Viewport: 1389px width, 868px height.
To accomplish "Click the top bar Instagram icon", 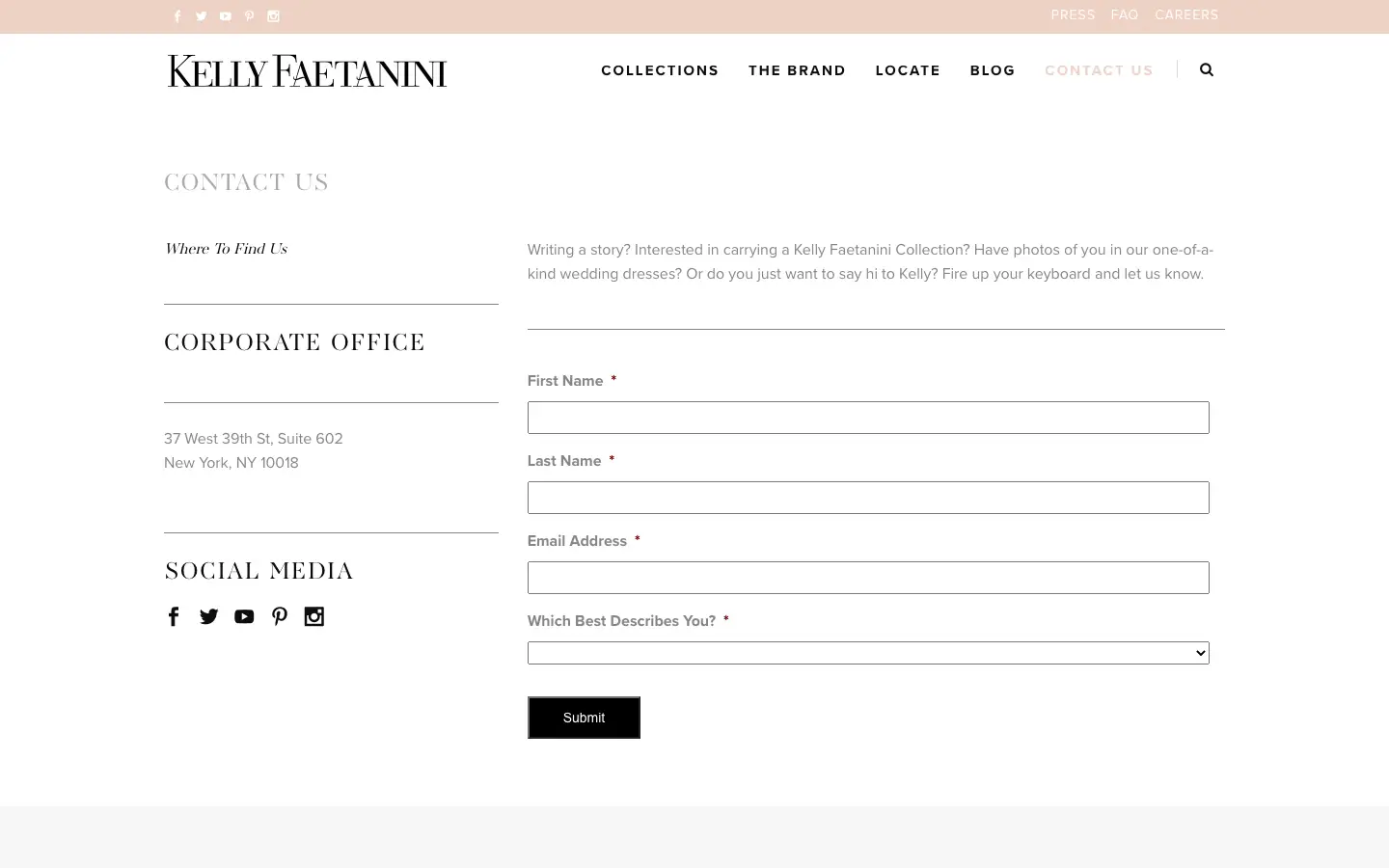I will (274, 16).
